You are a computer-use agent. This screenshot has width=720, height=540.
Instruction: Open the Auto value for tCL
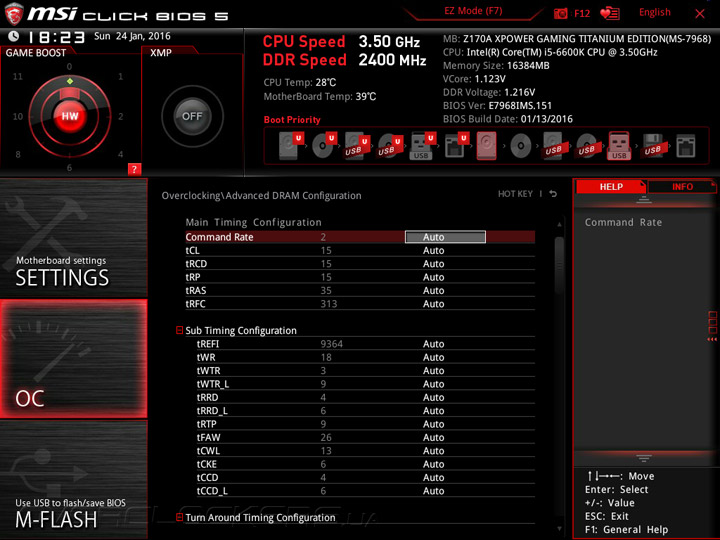tap(433, 250)
